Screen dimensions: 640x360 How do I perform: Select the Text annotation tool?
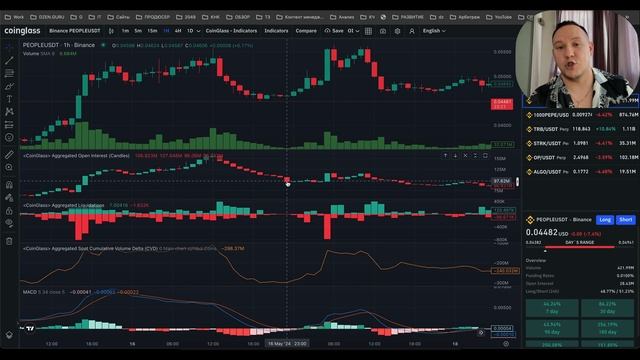tap(9, 99)
